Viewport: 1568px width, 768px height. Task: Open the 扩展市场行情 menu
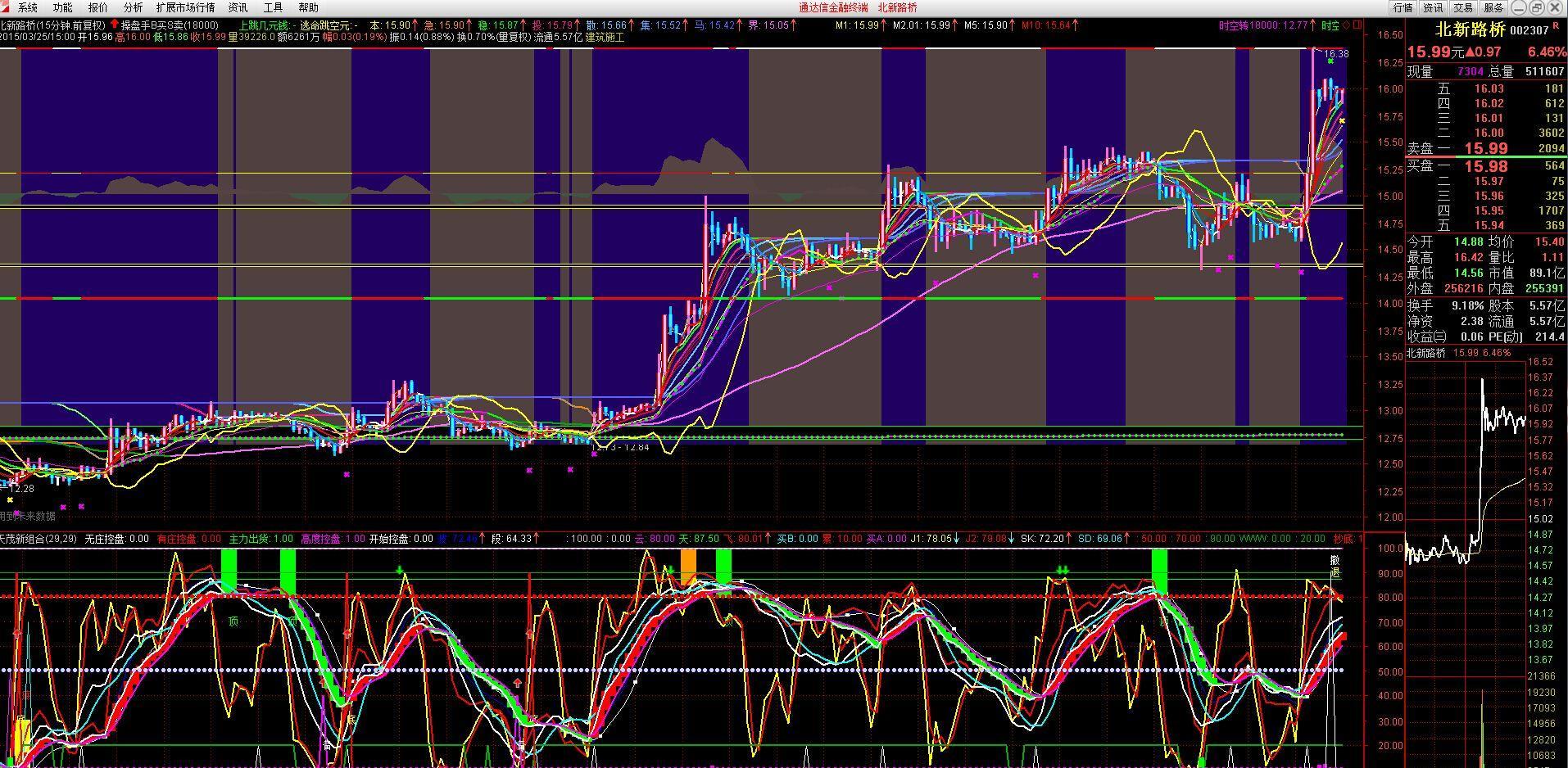[x=185, y=7]
